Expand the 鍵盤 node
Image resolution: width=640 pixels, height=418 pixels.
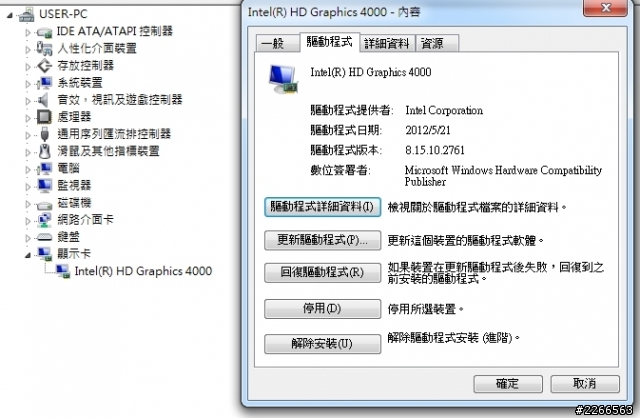[28, 238]
